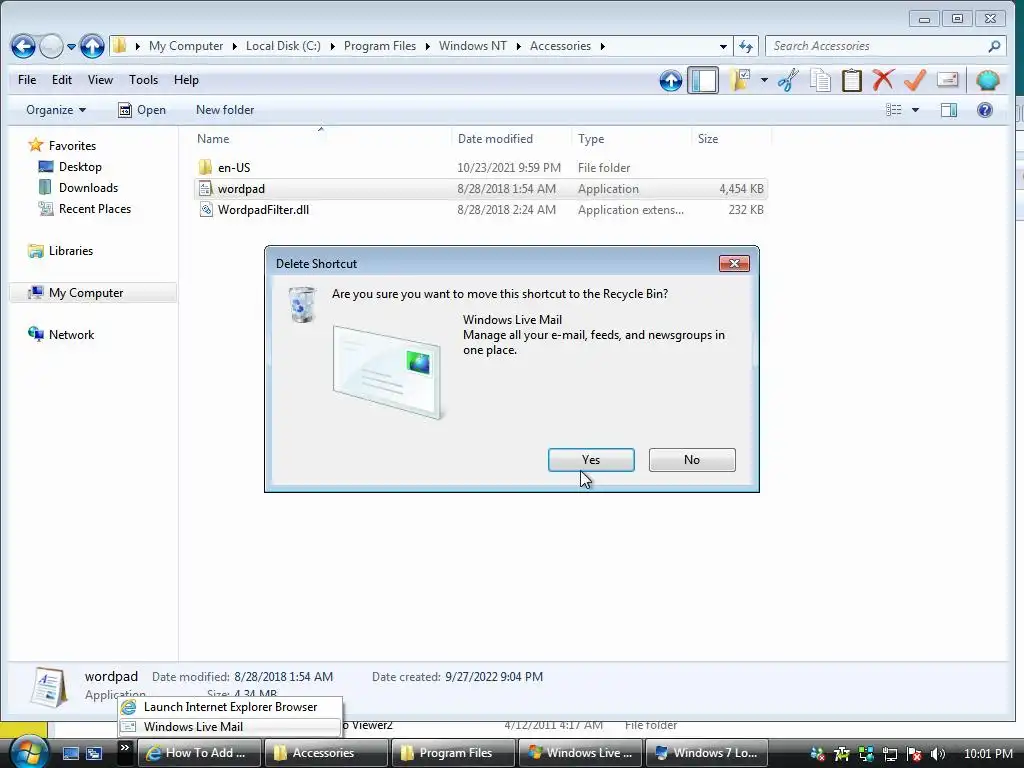Image resolution: width=1024 pixels, height=768 pixels.
Task: Click New folder in the command bar
Action: [x=225, y=110]
